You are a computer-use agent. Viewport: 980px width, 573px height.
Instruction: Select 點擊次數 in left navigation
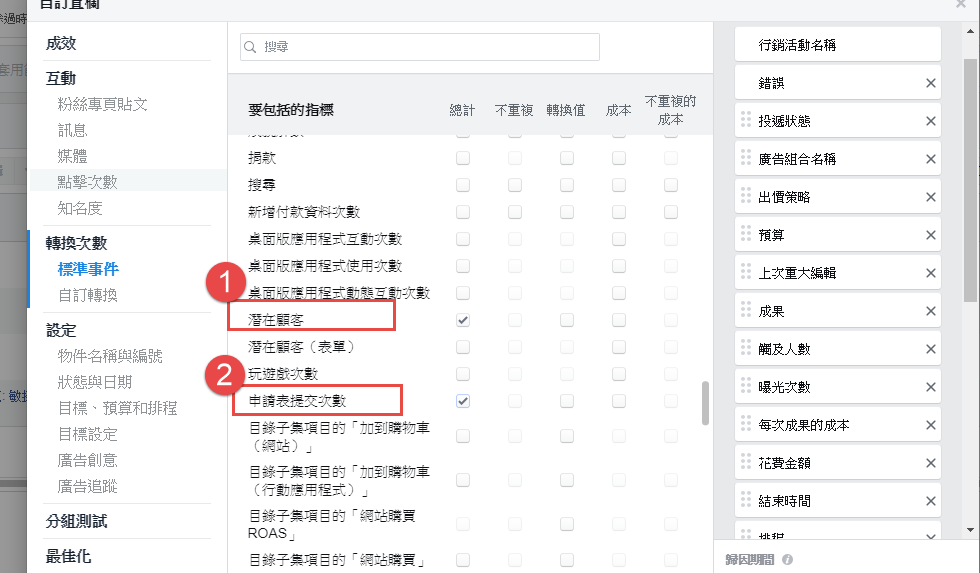coord(88,182)
